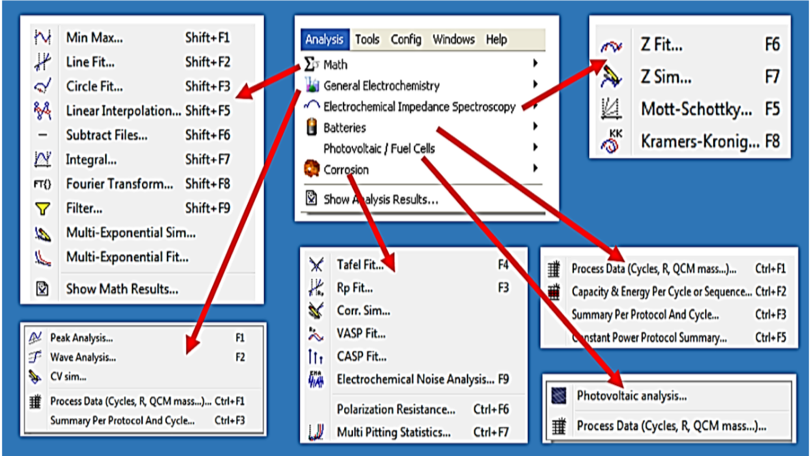This screenshot has height=456, width=810.
Task: Click the Batteries menu battery icon
Action: click(x=311, y=127)
